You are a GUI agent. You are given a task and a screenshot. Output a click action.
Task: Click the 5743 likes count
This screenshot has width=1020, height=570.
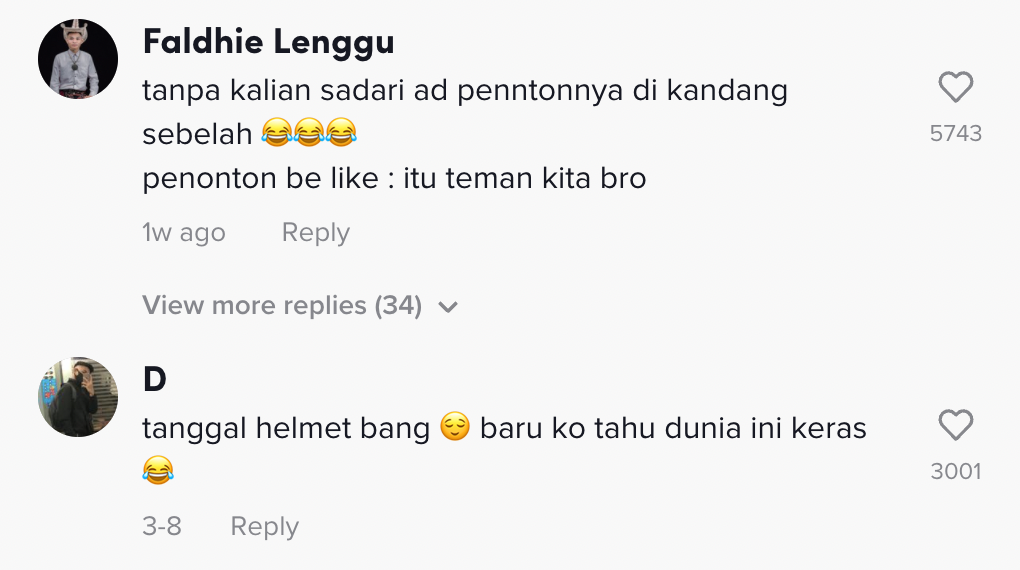pyautogui.click(x=956, y=133)
